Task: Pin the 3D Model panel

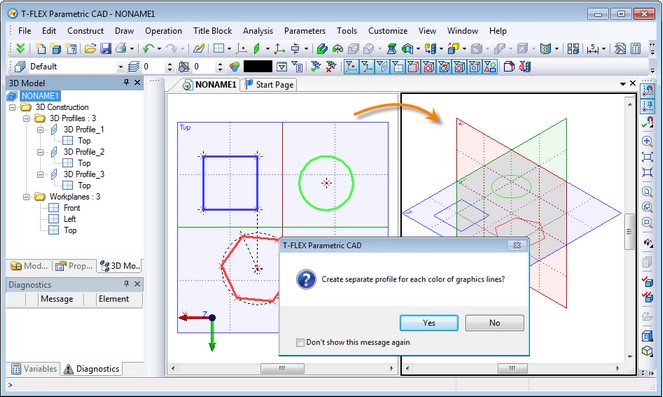Action: 126,82
